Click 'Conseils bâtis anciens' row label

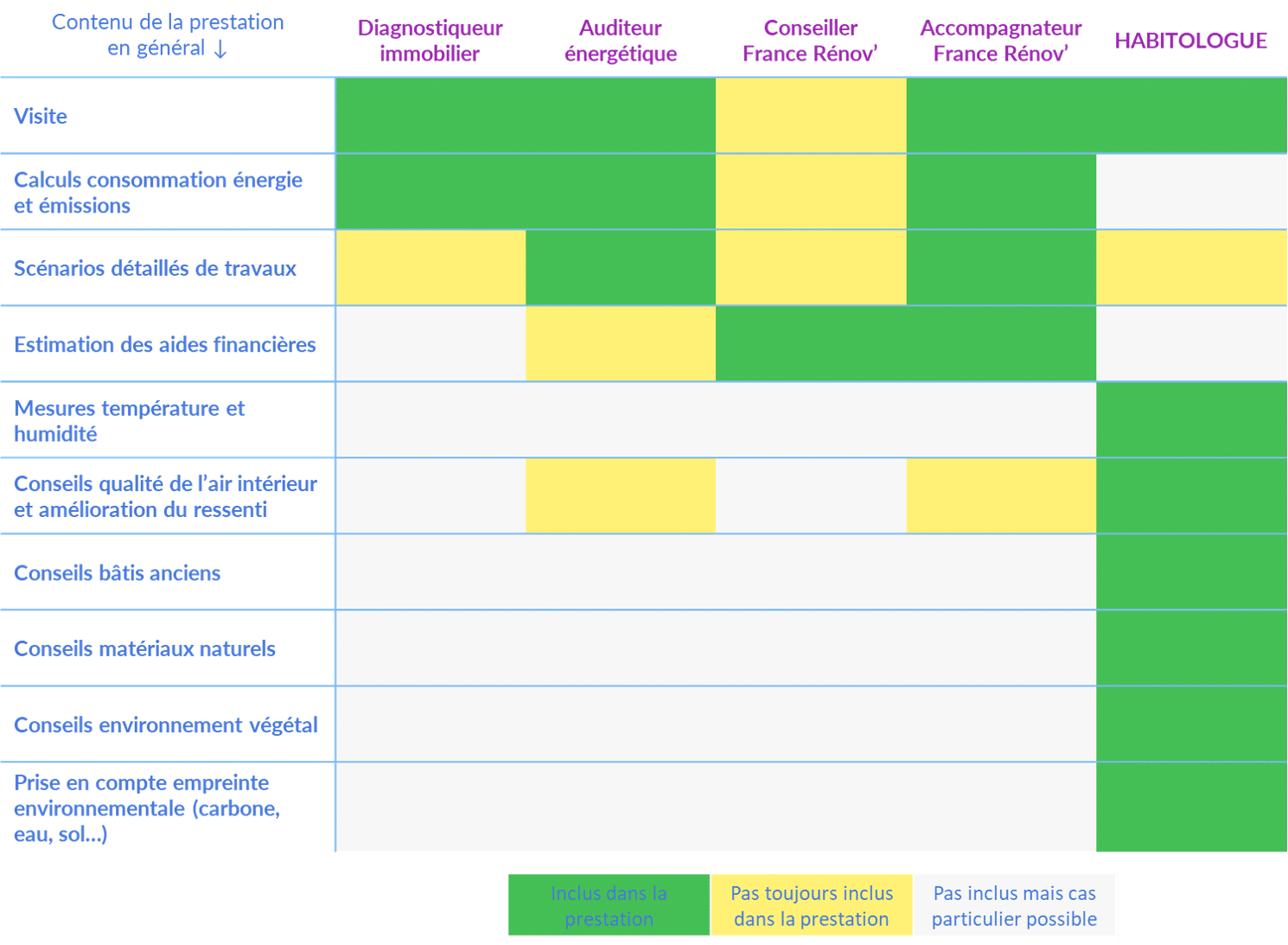click(117, 572)
